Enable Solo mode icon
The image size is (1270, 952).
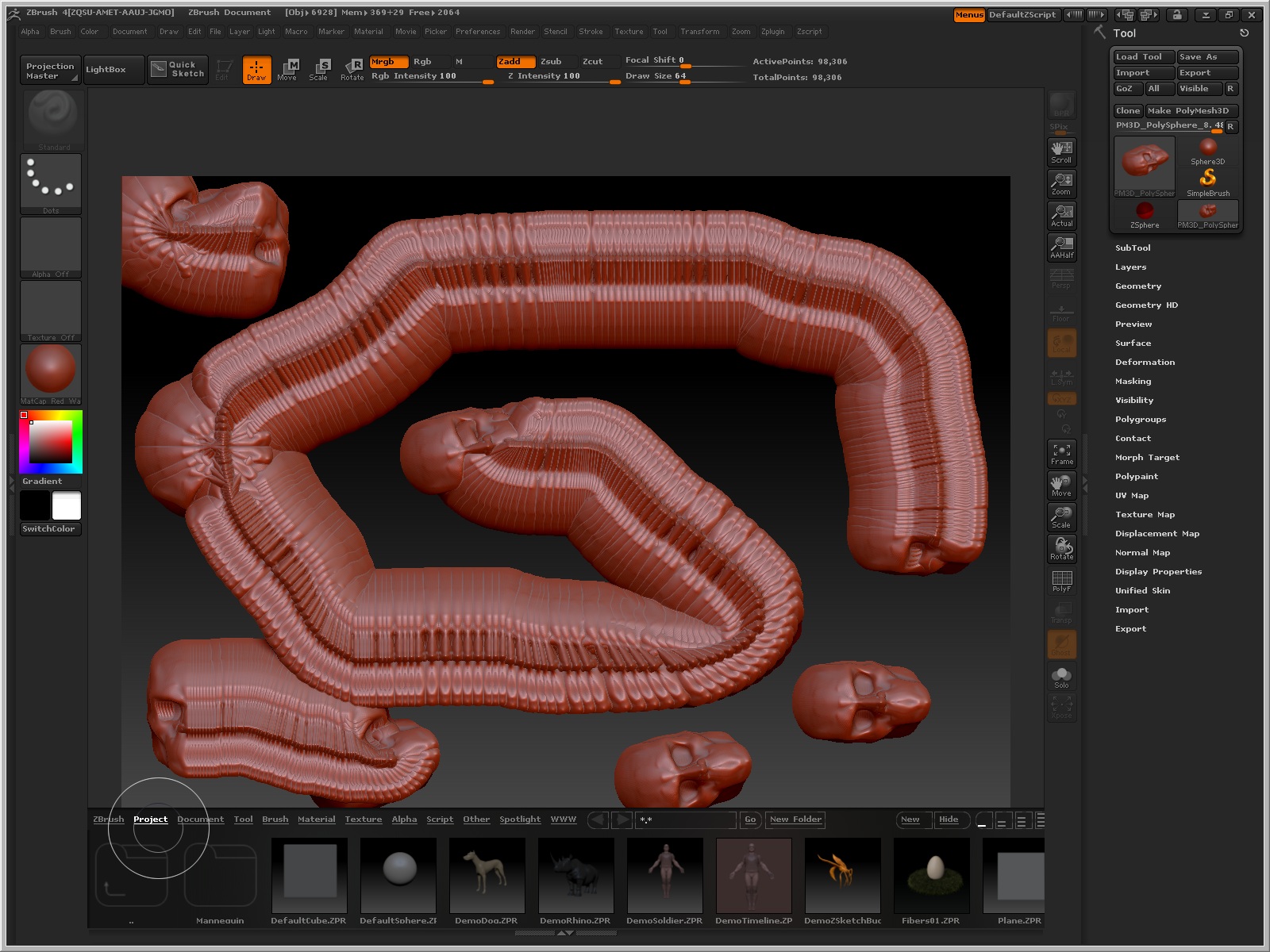(x=1061, y=677)
